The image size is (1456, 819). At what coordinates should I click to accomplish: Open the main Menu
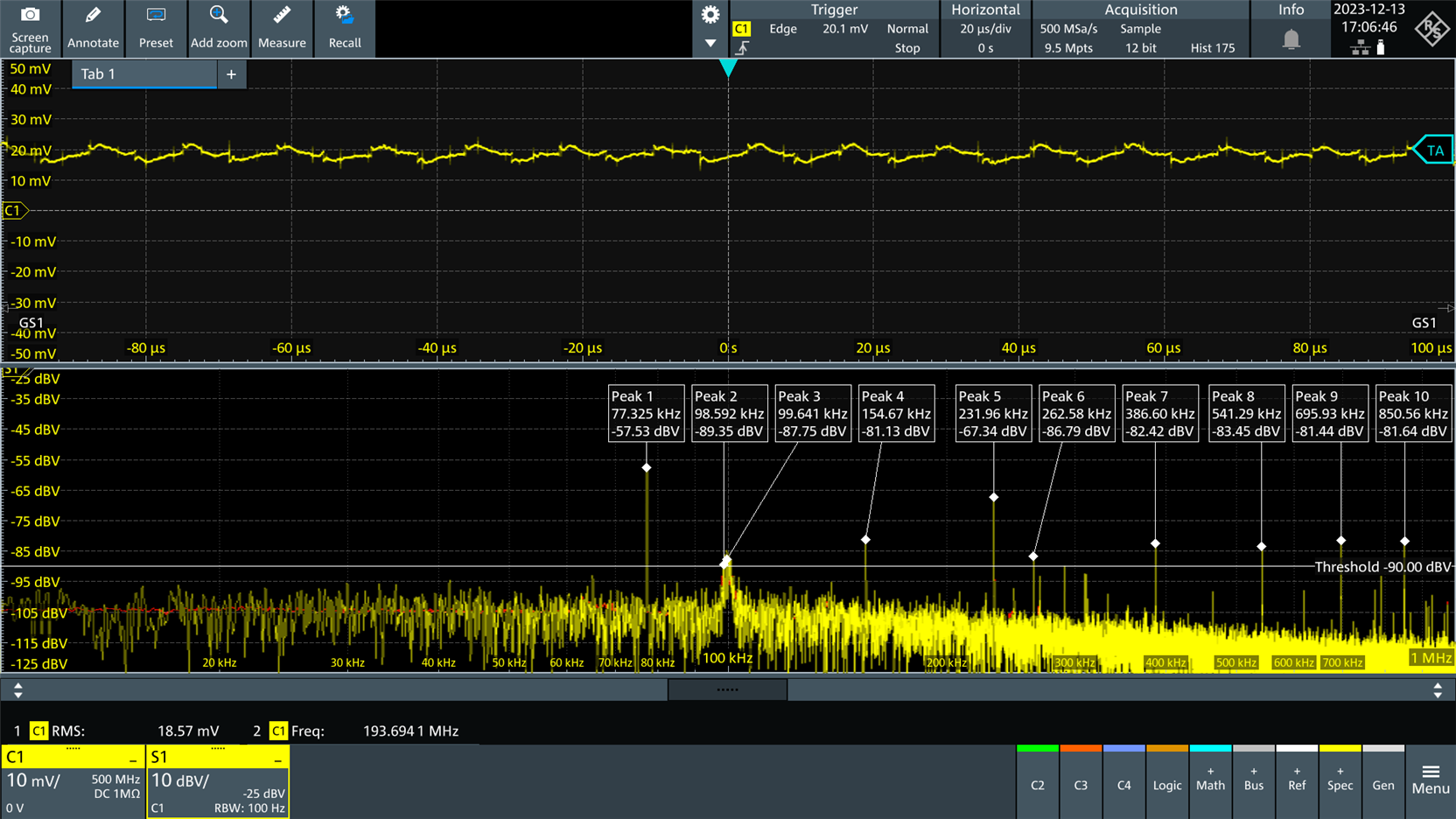pos(1431,780)
